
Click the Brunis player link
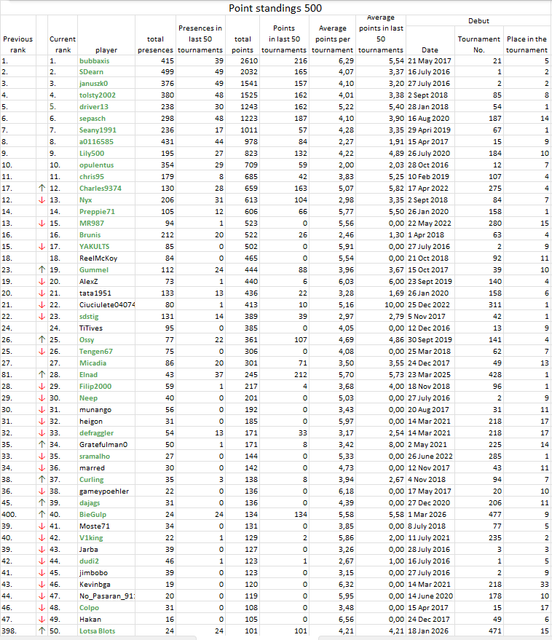click(x=90, y=235)
